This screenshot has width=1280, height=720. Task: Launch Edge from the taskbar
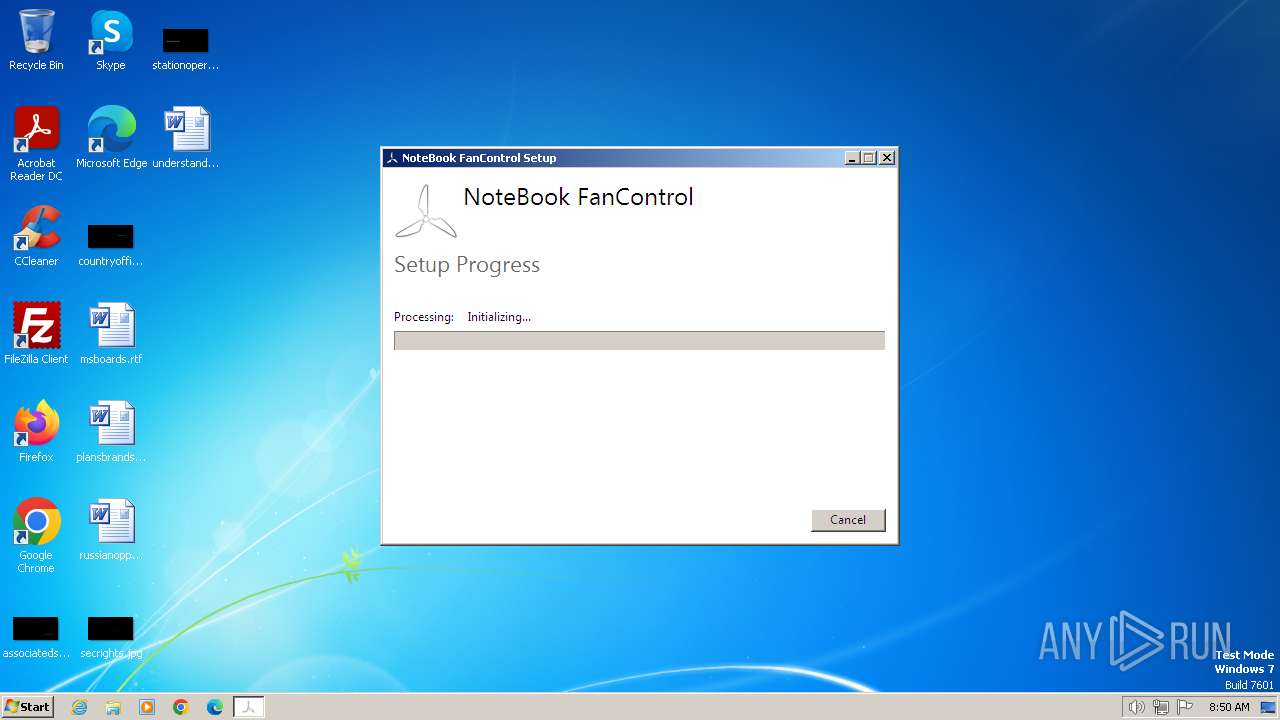click(x=215, y=707)
